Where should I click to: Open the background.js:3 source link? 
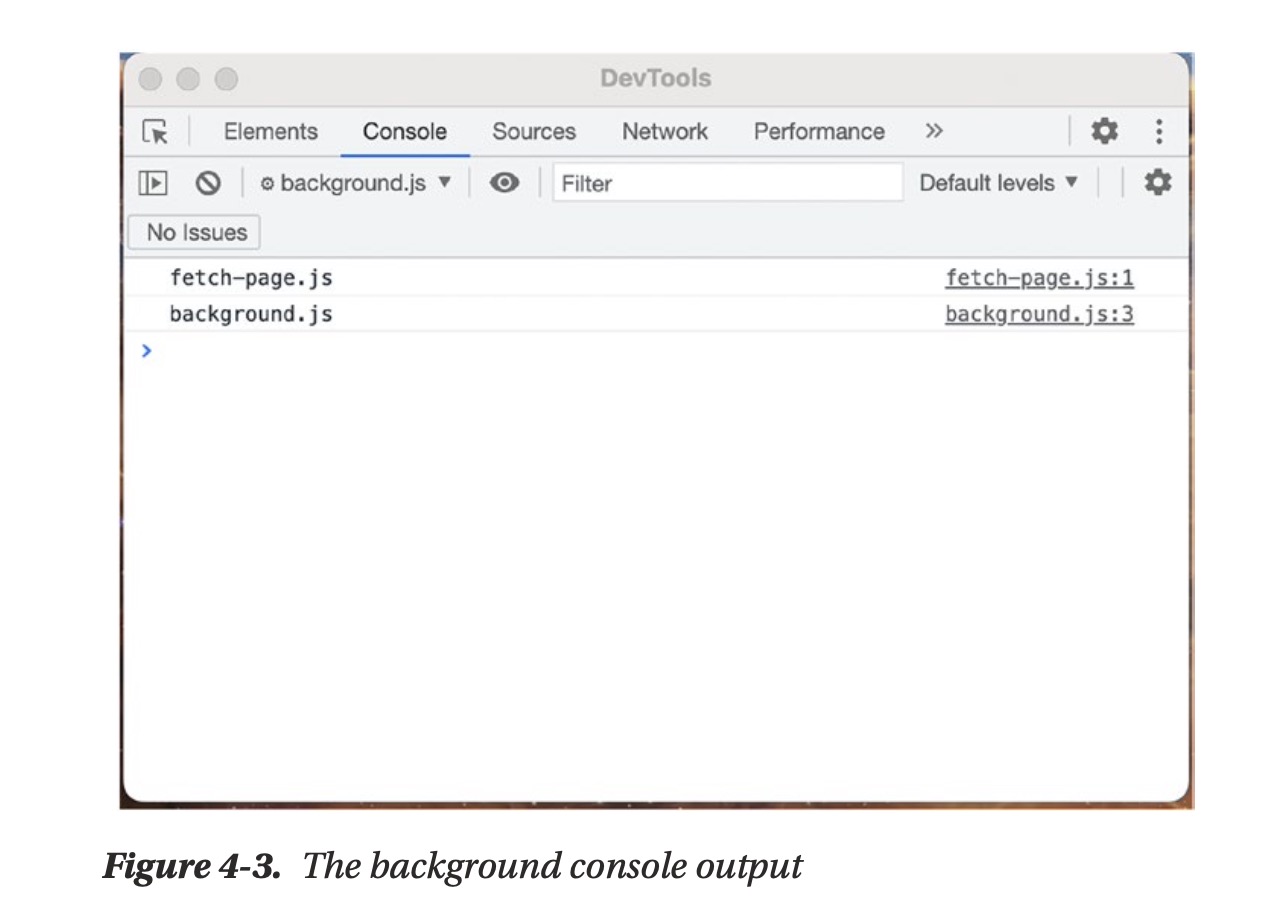1039,314
